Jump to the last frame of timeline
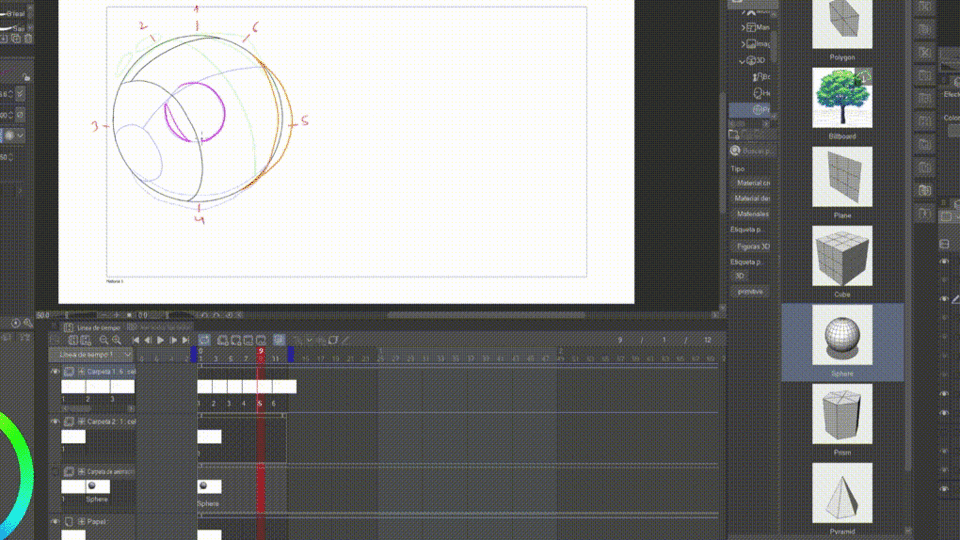Viewport: 960px width, 540px height. click(x=185, y=341)
